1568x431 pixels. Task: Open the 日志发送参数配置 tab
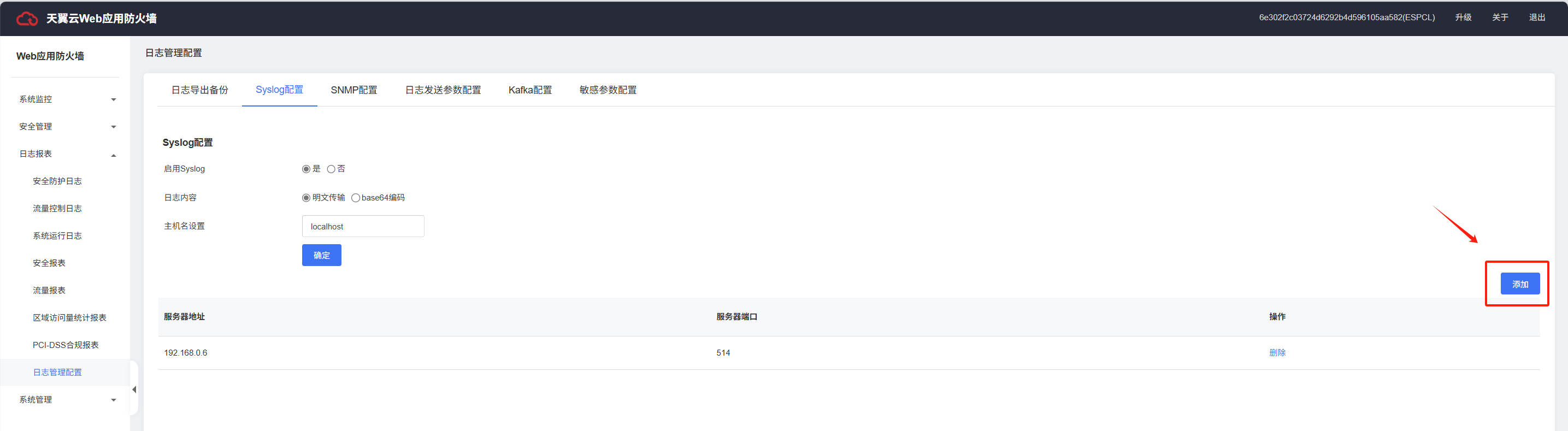(443, 90)
